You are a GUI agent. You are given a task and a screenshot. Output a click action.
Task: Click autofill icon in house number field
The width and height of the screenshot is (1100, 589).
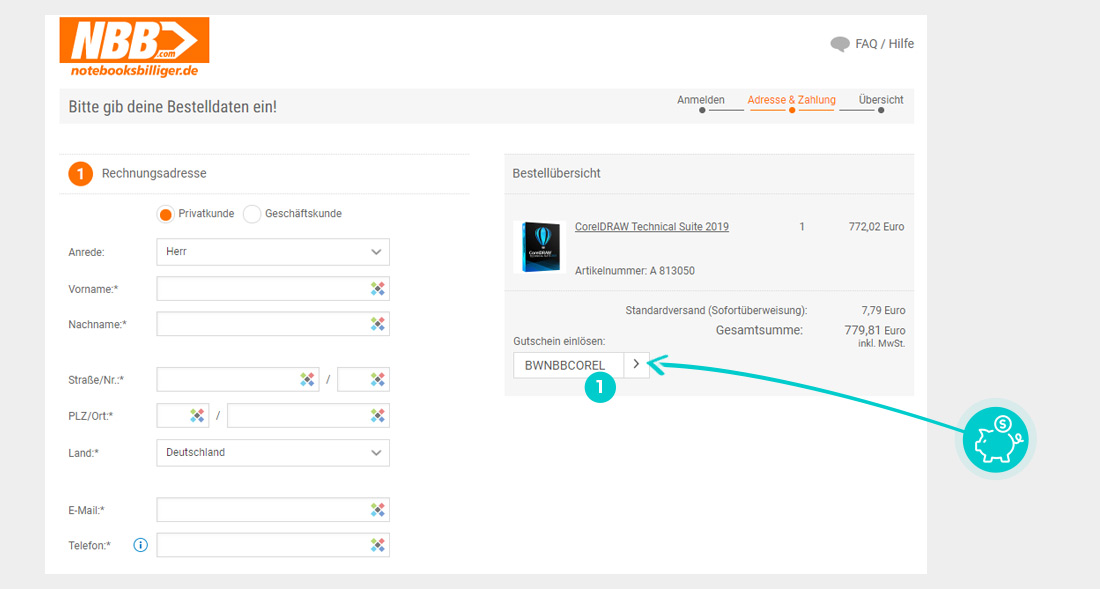click(x=377, y=379)
